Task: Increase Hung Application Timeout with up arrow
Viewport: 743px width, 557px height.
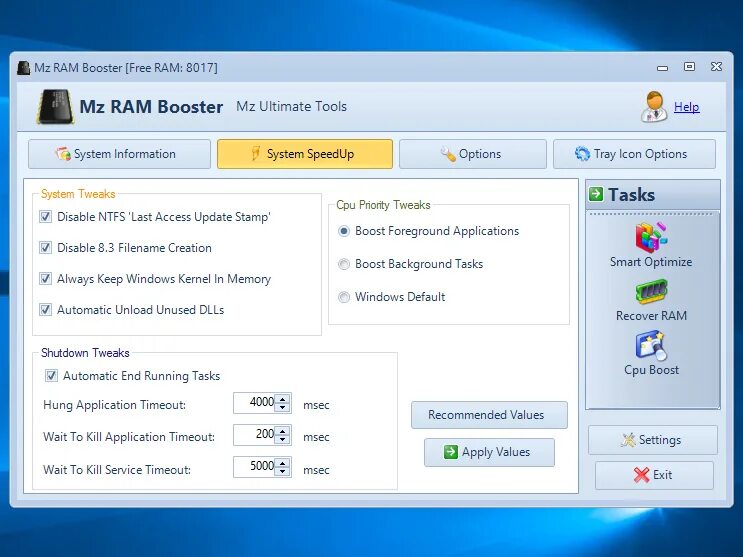Action: [283, 399]
